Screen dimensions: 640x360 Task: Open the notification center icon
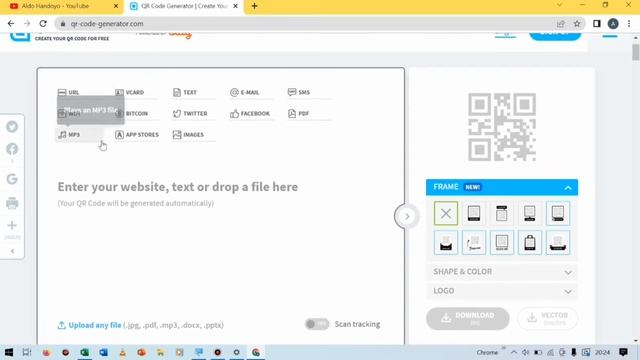click(x=623, y=352)
